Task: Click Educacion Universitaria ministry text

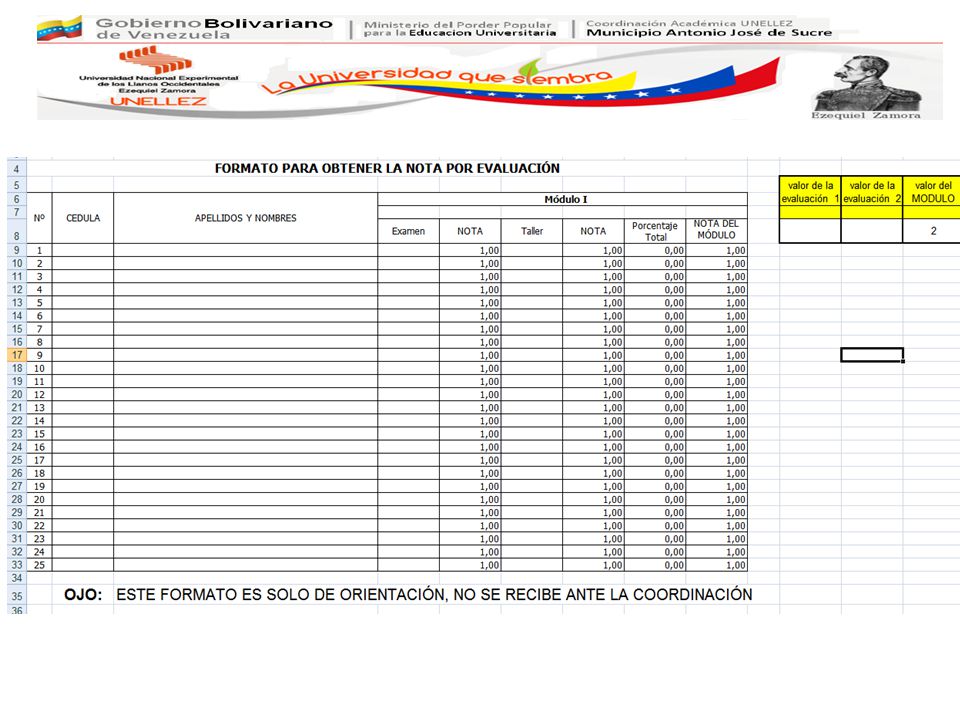Action: (x=482, y=33)
